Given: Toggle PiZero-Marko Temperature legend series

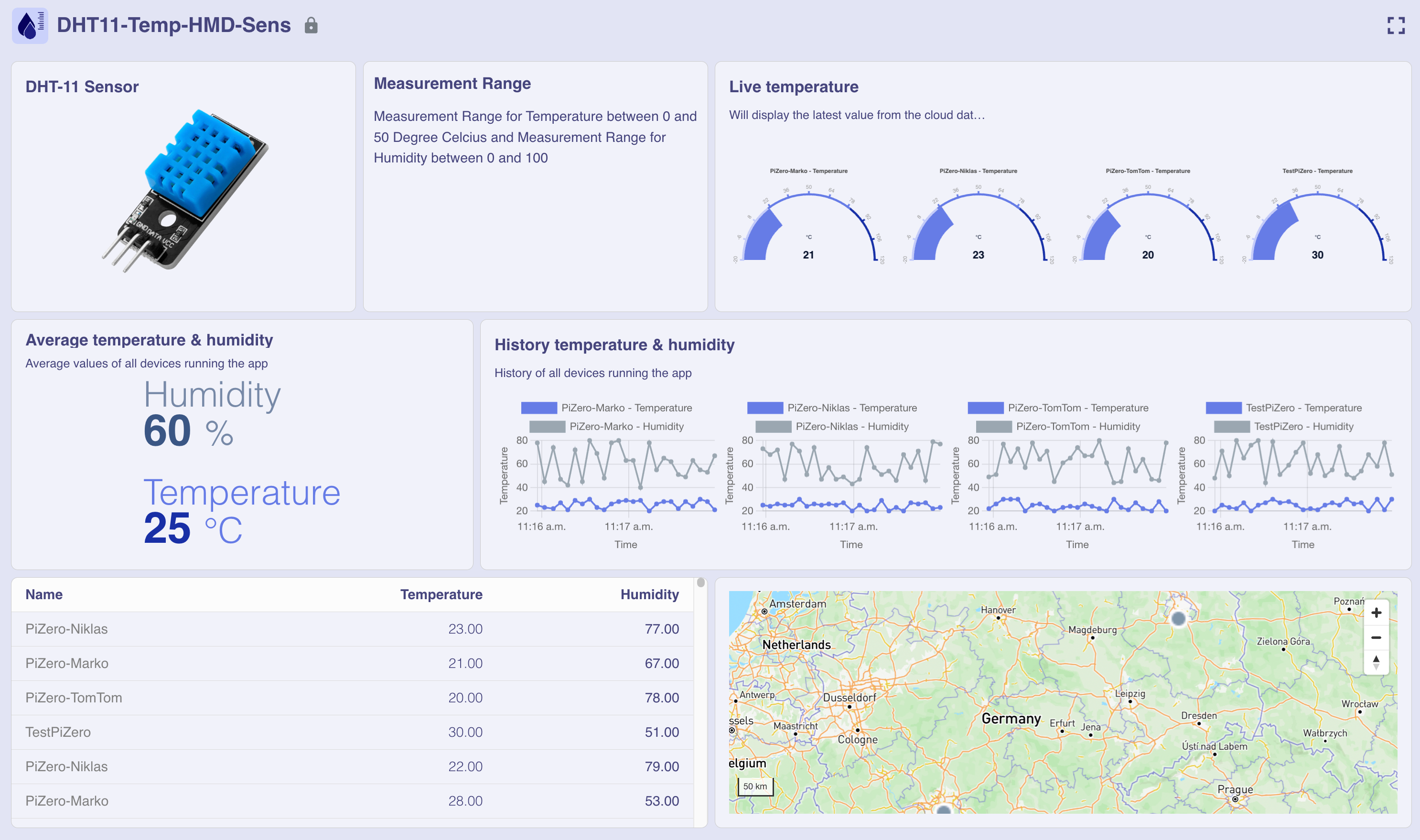Looking at the screenshot, I should click(539, 408).
